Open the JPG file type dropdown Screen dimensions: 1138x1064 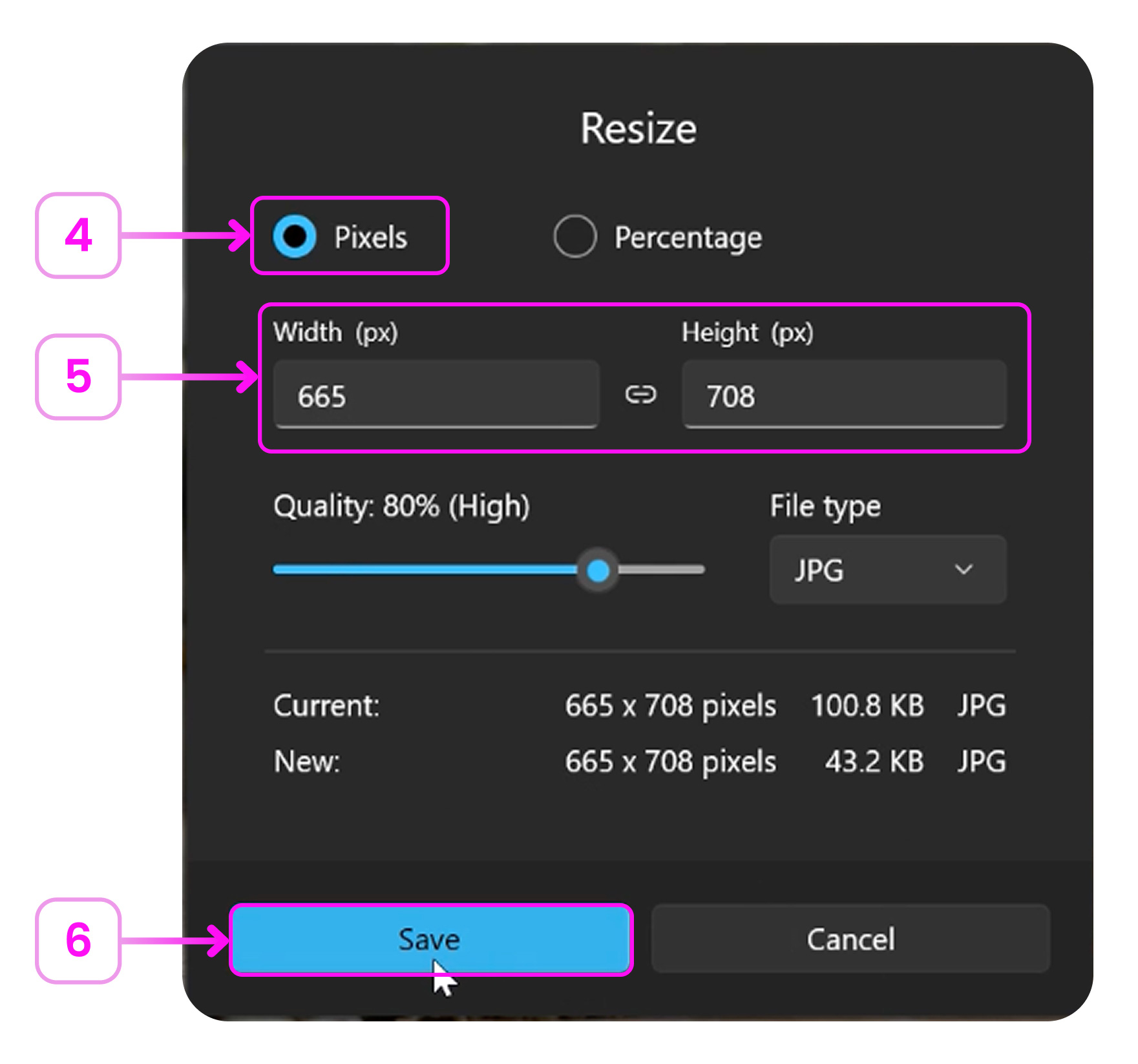(x=887, y=570)
